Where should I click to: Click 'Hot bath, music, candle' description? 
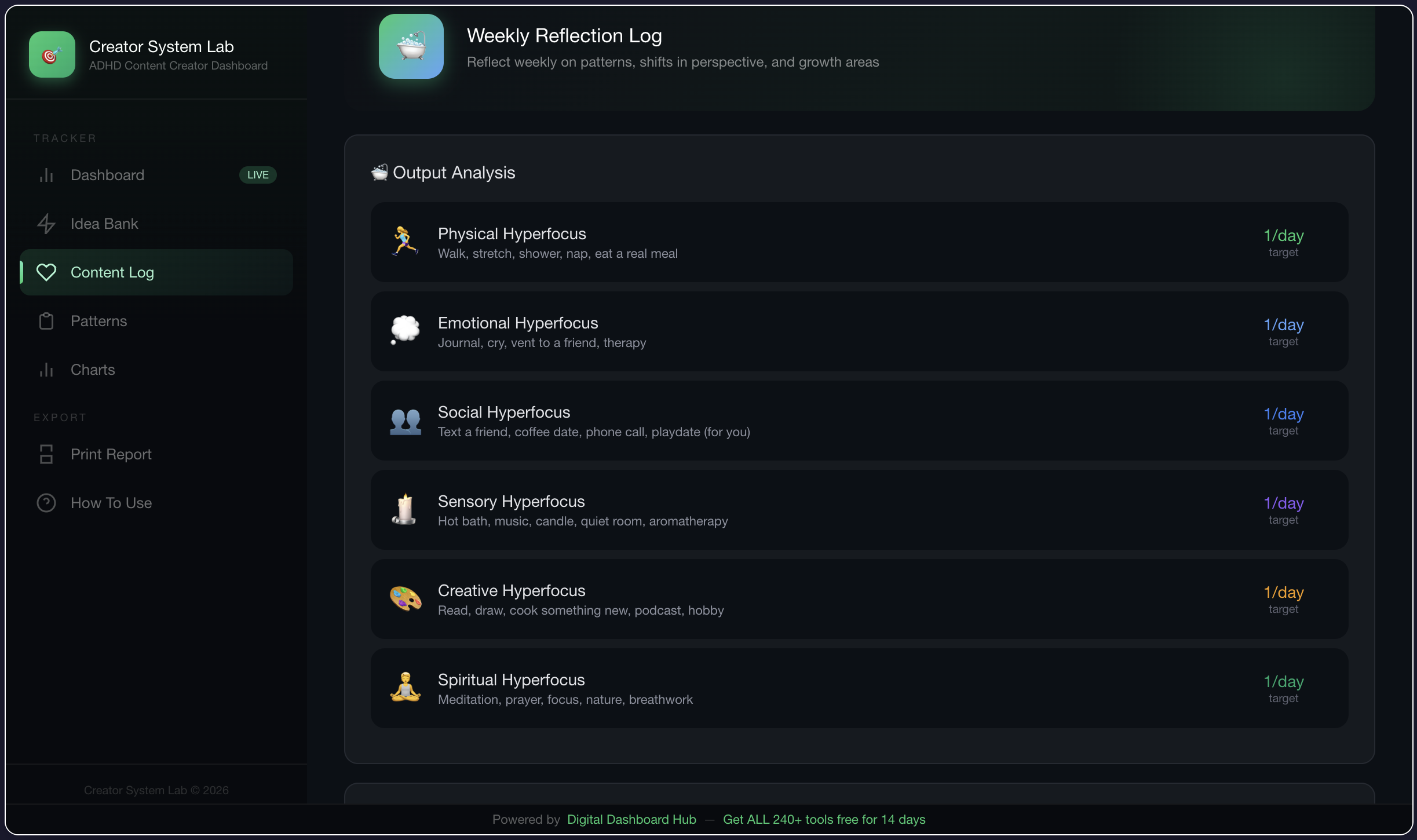pyautogui.click(x=583, y=521)
